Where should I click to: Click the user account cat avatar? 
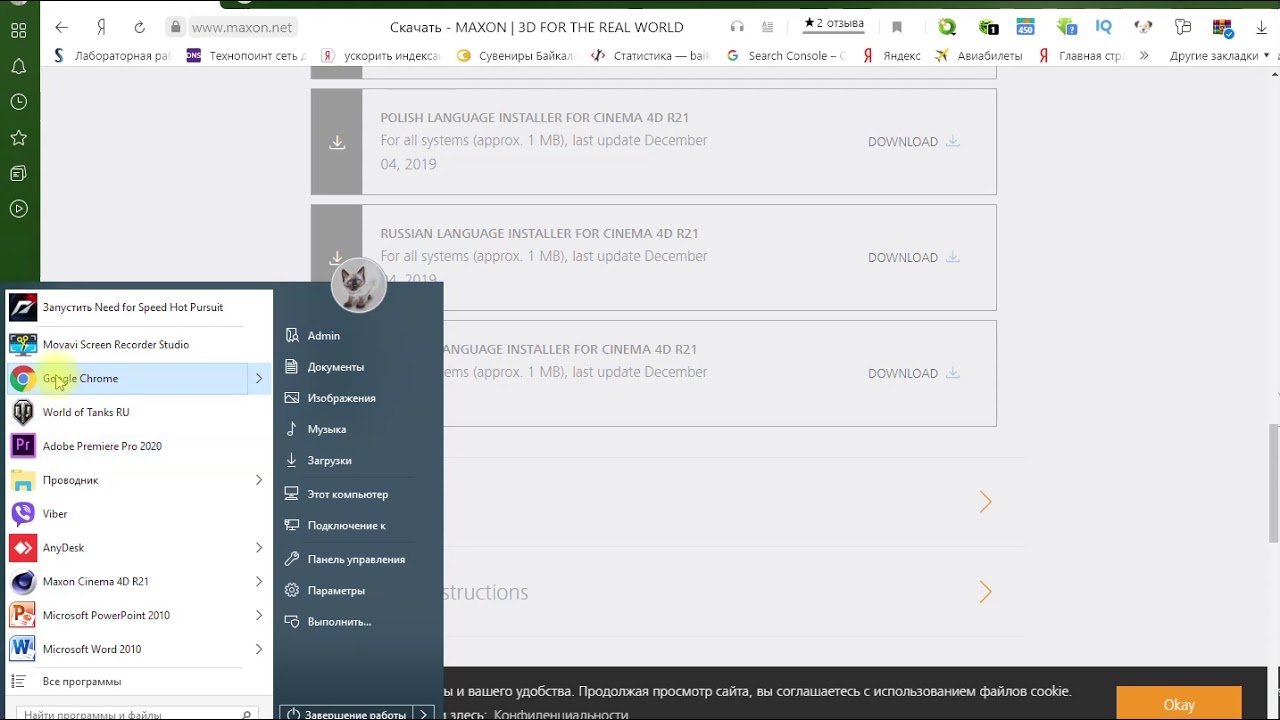pos(358,286)
